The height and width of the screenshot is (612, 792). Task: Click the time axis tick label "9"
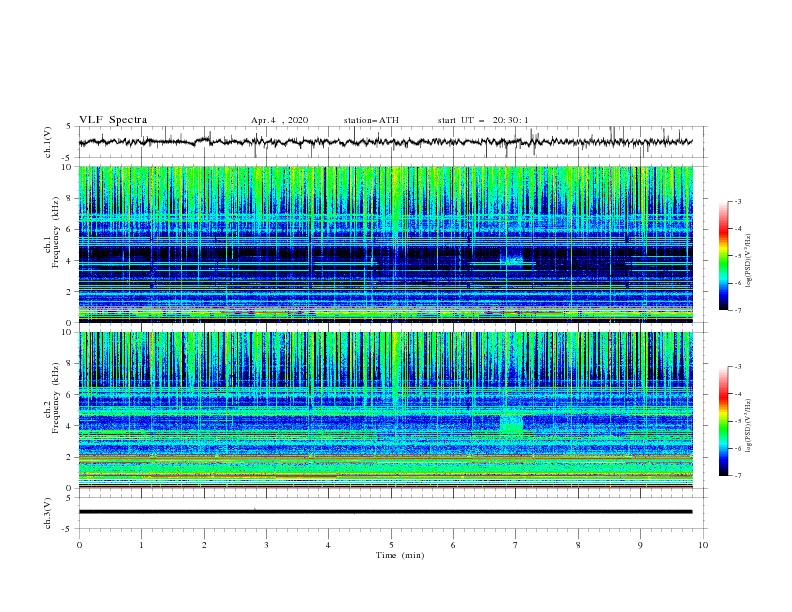[x=640, y=545]
